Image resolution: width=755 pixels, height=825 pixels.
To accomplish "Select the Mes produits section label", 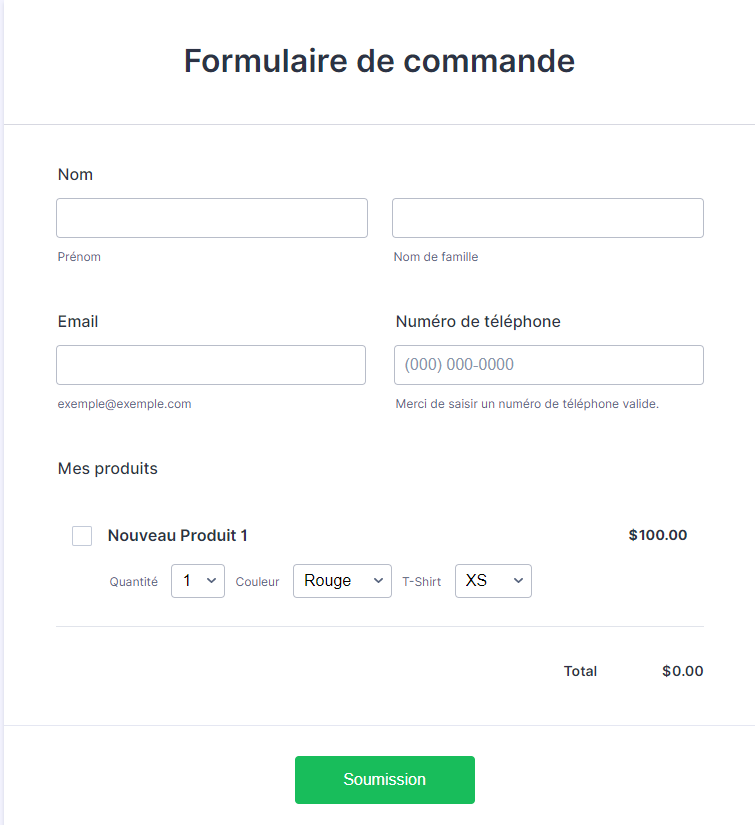I will pyautogui.click(x=108, y=469).
